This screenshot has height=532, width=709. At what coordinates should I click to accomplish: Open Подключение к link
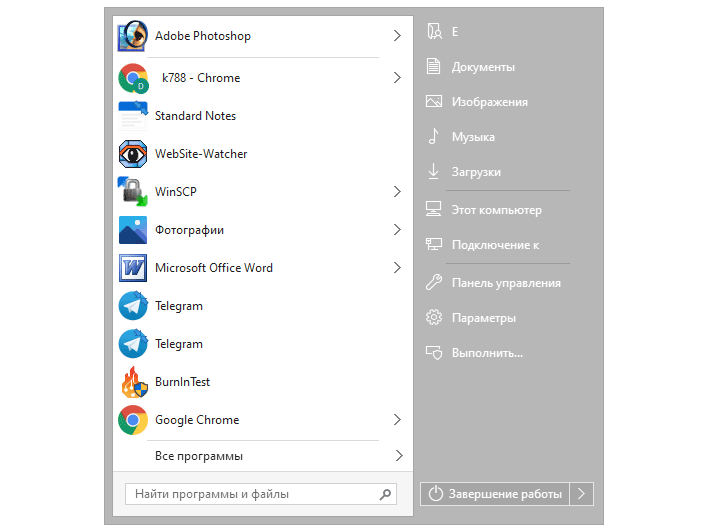click(x=497, y=245)
